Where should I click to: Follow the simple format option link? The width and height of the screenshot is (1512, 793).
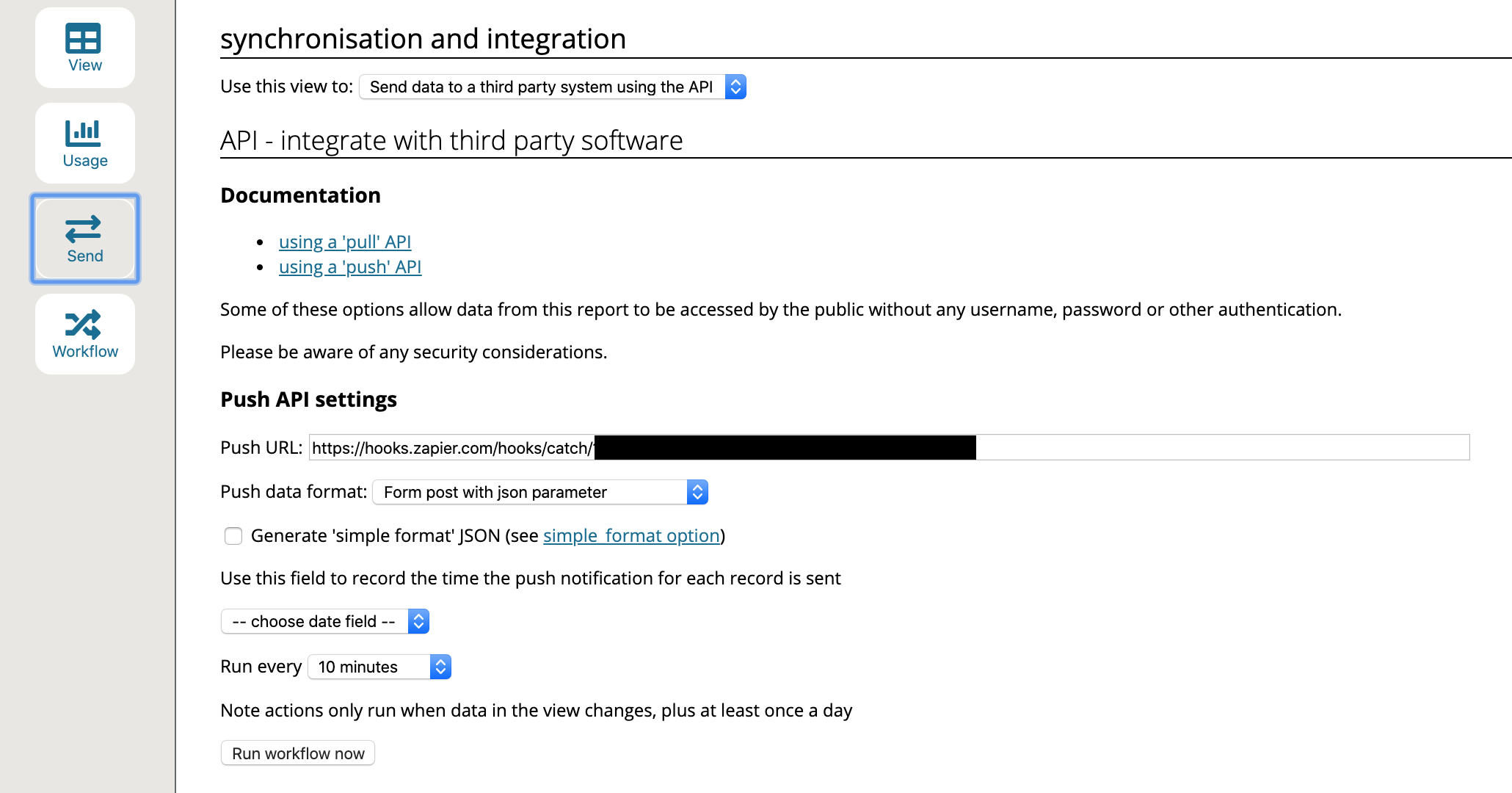tap(631, 535)
